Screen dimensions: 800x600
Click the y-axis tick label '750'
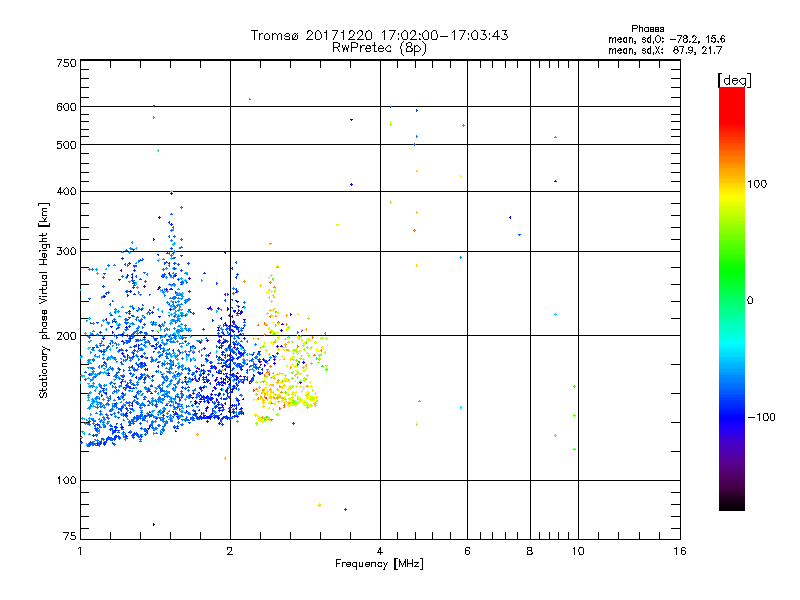(66, 63)
